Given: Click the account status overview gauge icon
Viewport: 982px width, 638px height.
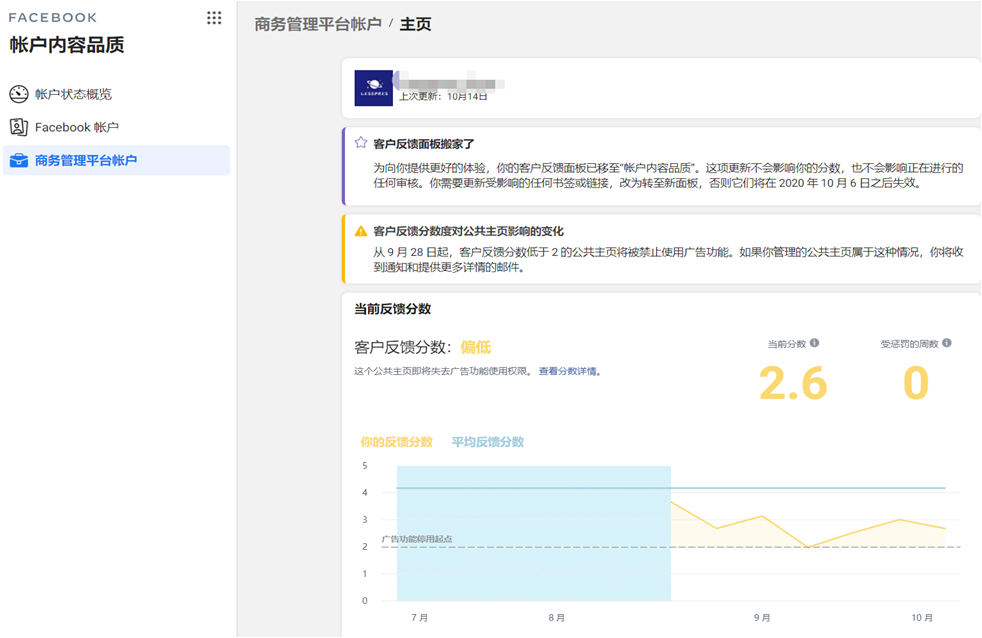Looking at the screenshot, I should point(19,94).
